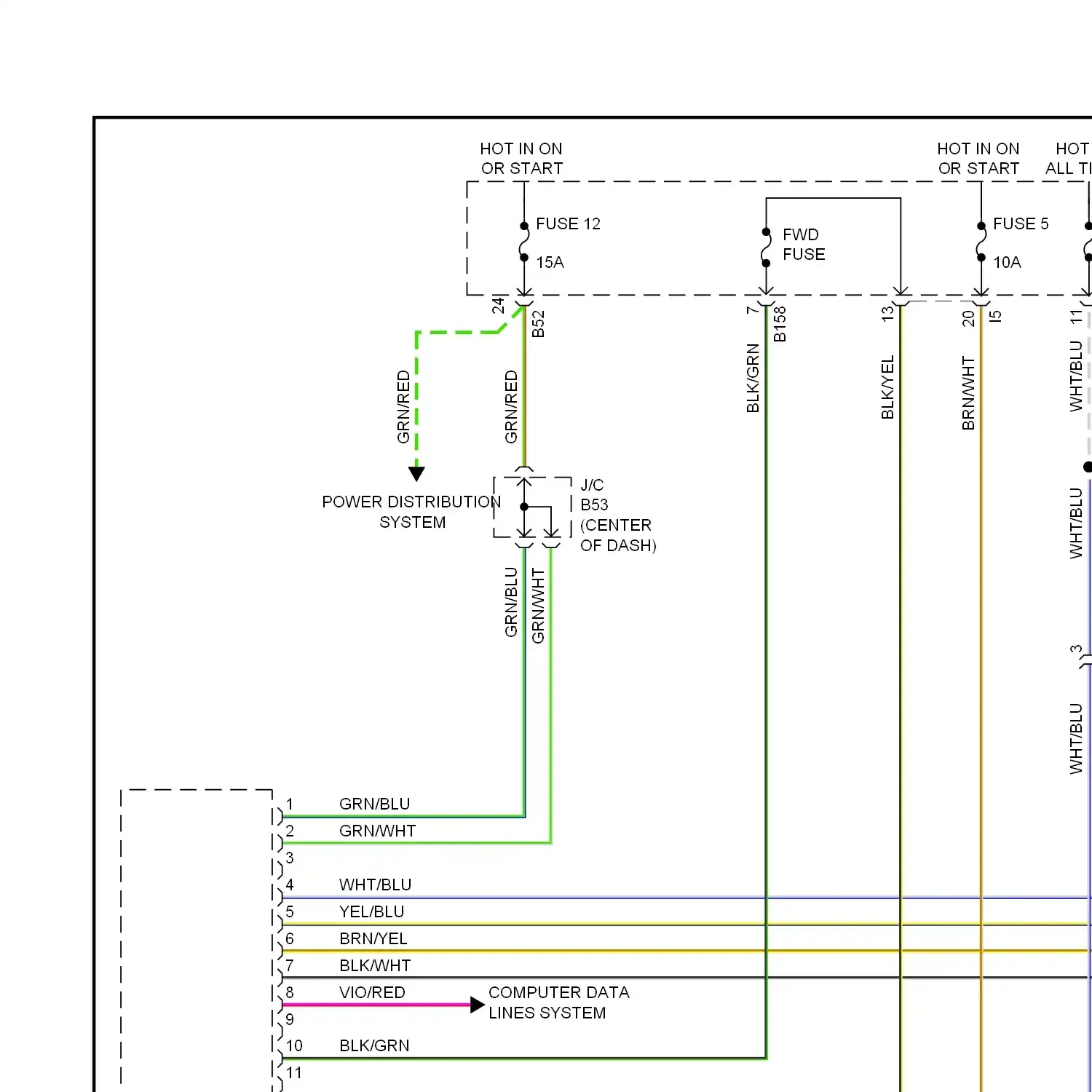The height and width of the screenshot is (1092, 1092).
Task: Select the B52 connector label
Action: (538, 324)
